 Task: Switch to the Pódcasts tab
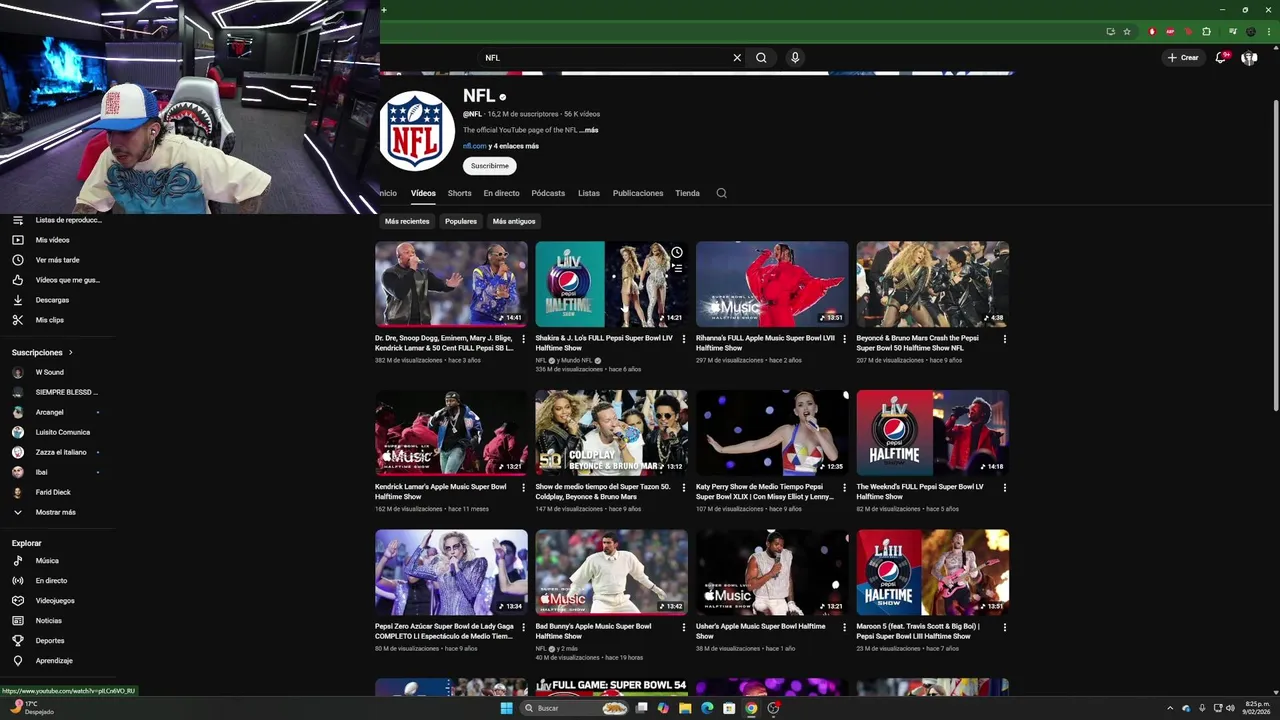tap(548, 193)
